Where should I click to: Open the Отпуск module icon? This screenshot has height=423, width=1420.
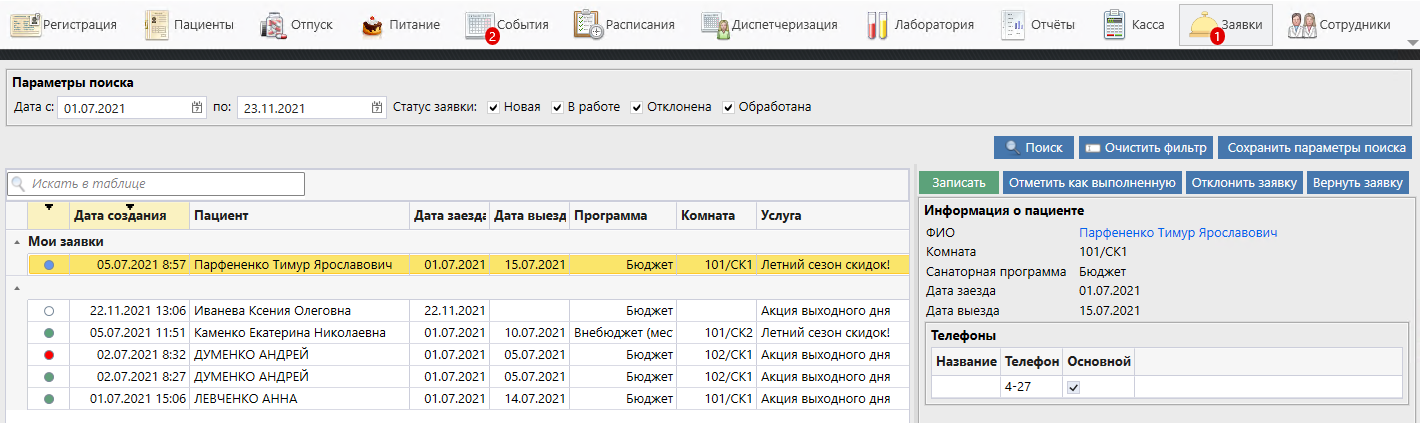[273, 25]
